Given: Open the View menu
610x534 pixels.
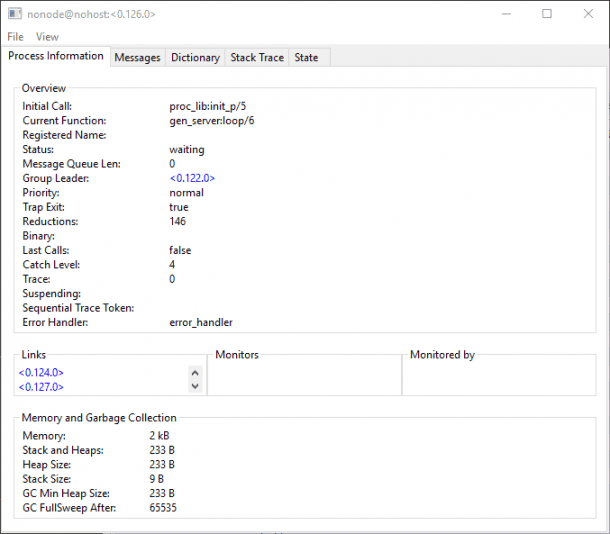Looking at the screenshot, I should 47,37.
